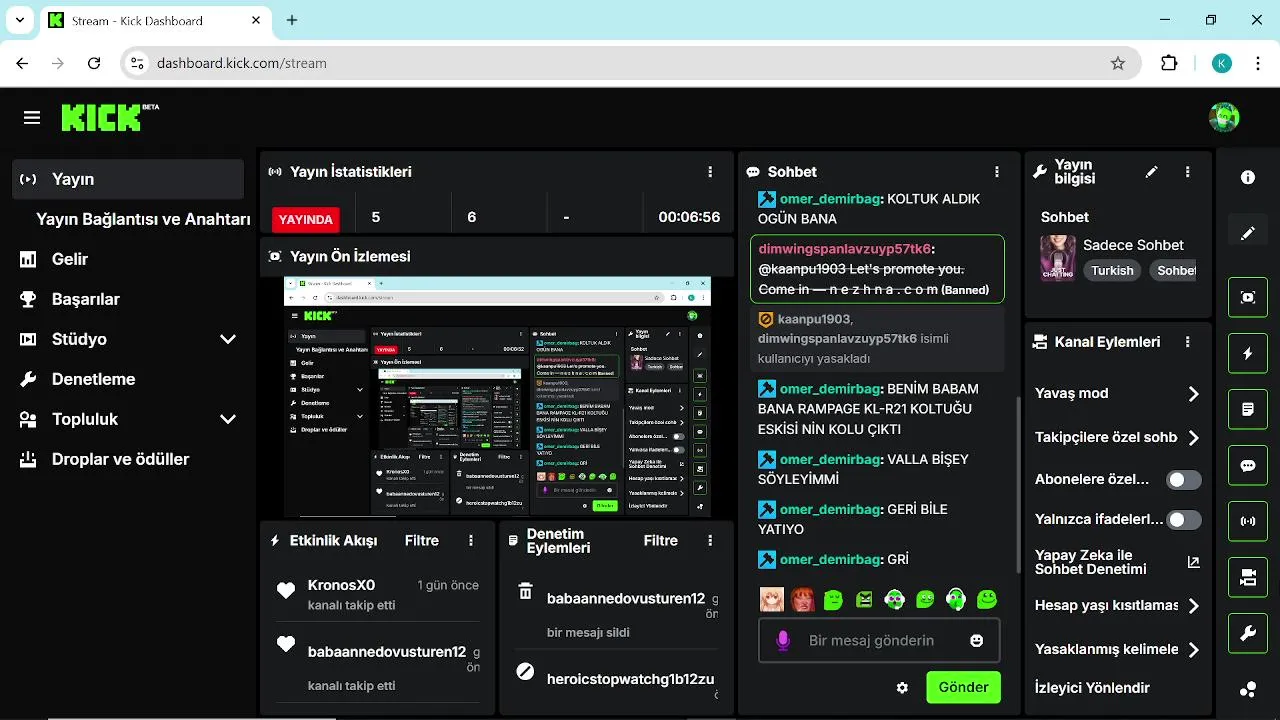Insert the anime girl emote

point(772,599)
